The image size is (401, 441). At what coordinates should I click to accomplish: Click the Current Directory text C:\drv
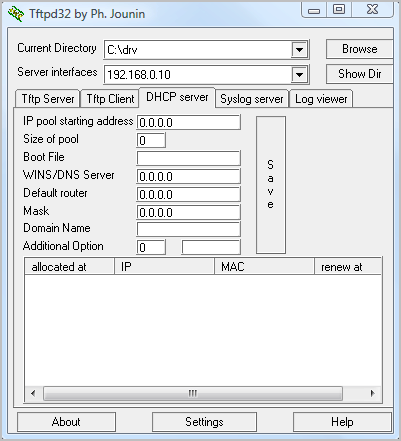coord(122,50)
